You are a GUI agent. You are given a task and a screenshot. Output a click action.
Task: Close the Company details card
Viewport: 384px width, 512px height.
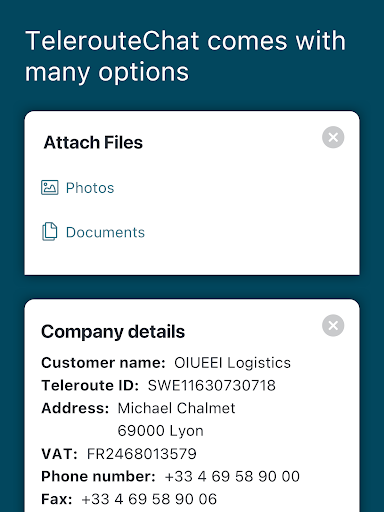pos(333,325)
